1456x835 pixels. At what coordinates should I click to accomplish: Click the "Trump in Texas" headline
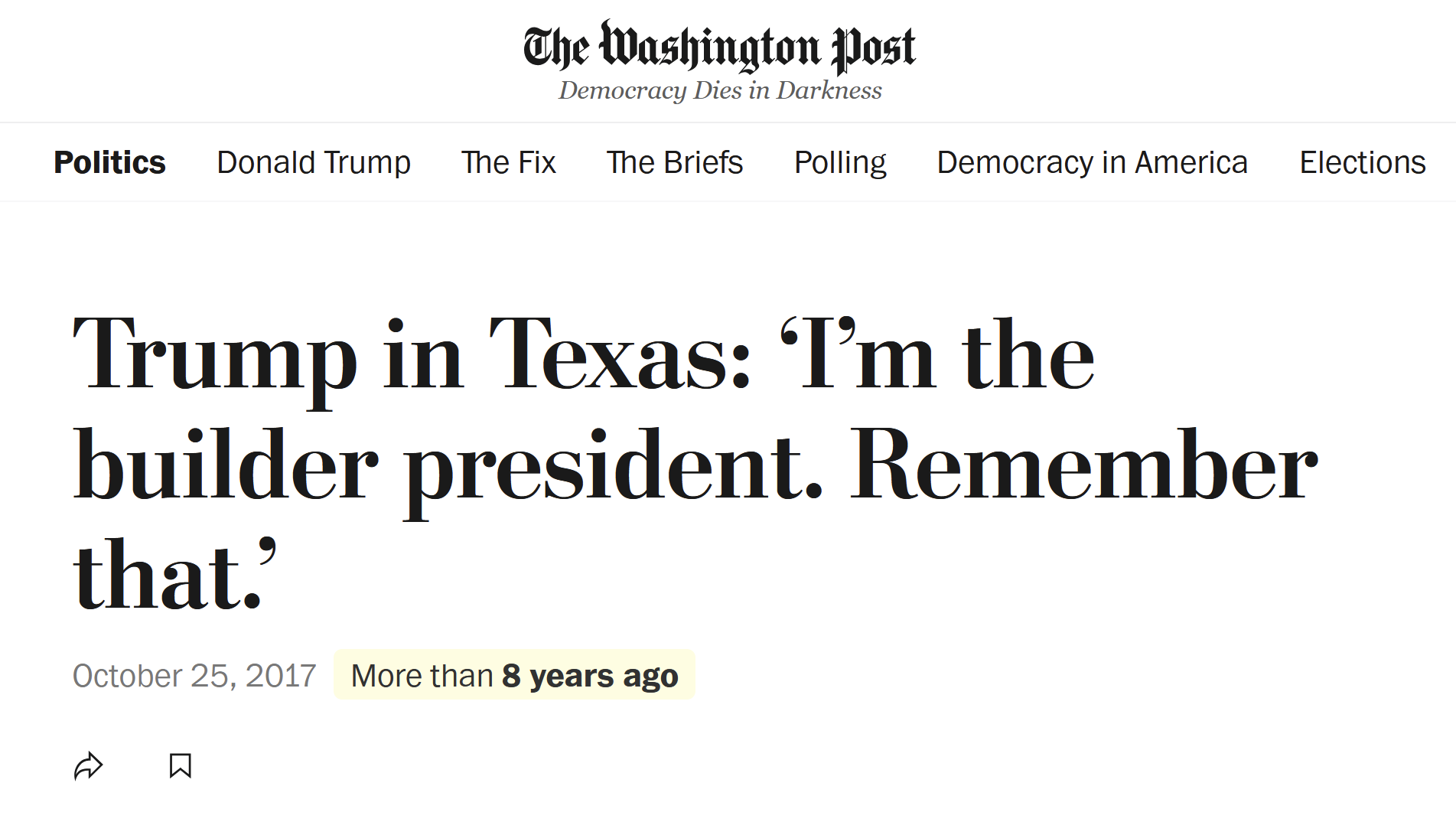click(x=581, y=463)
